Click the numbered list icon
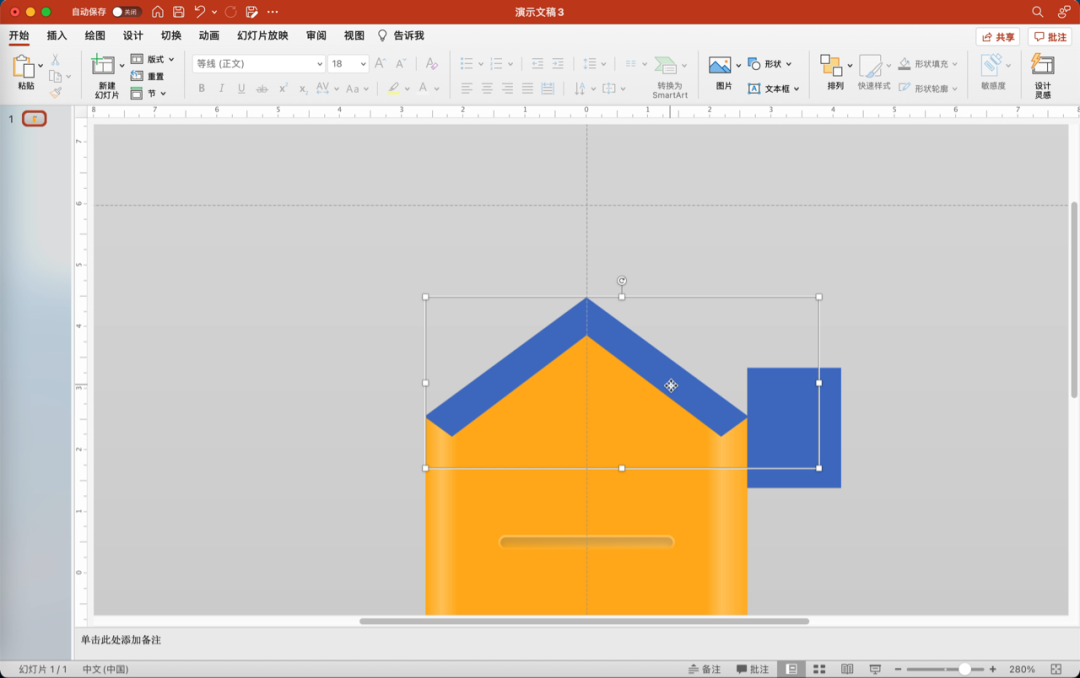The height and width of the screenshot is (678, 1080). point(496,63)
